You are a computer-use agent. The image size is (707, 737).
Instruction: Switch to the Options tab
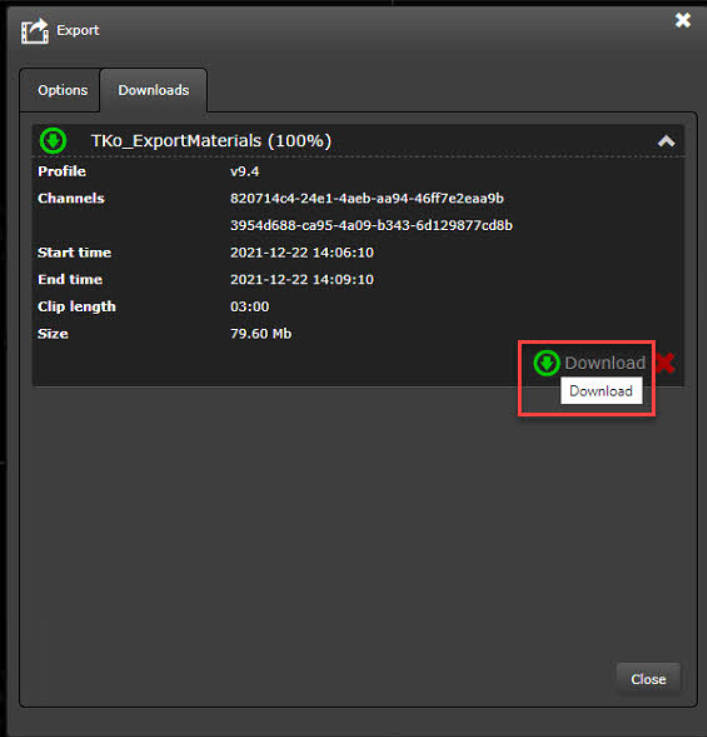click(62, 90)
